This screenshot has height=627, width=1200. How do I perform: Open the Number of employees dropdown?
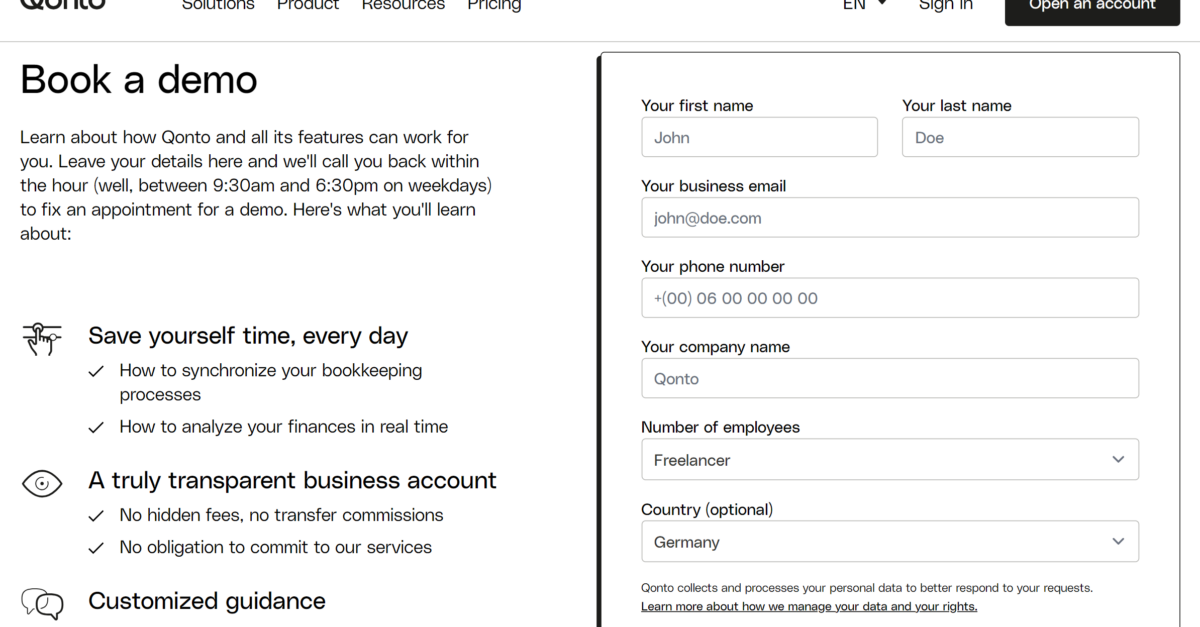890,460
